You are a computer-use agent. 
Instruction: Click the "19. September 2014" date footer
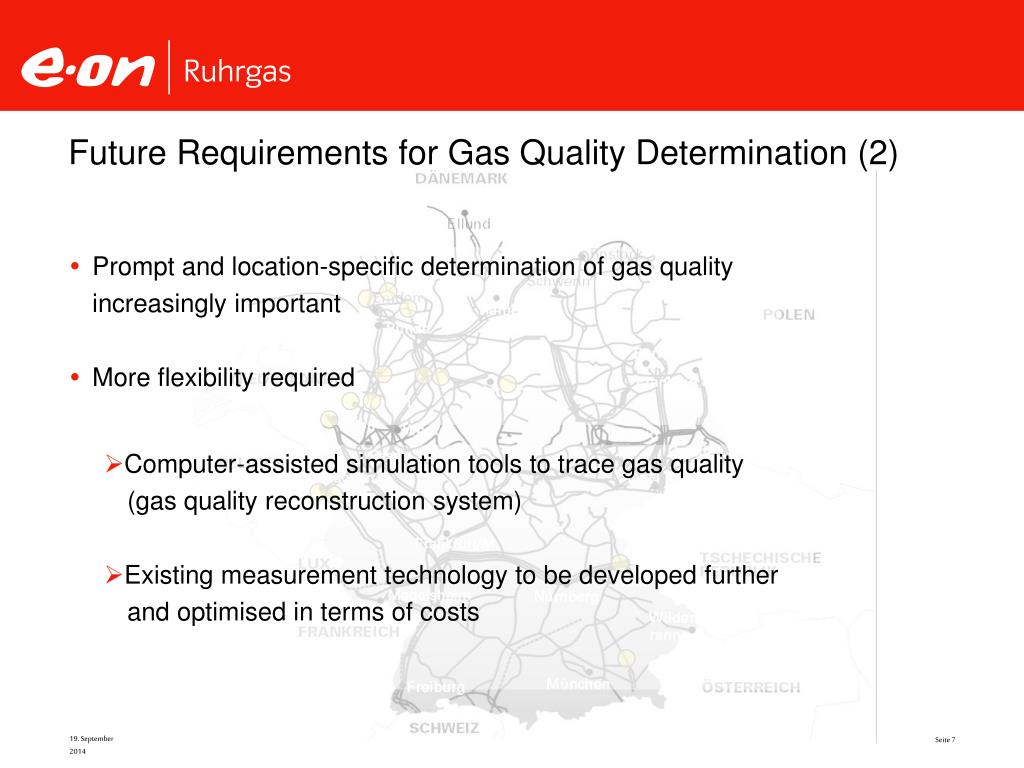click(x=91, y=744)
